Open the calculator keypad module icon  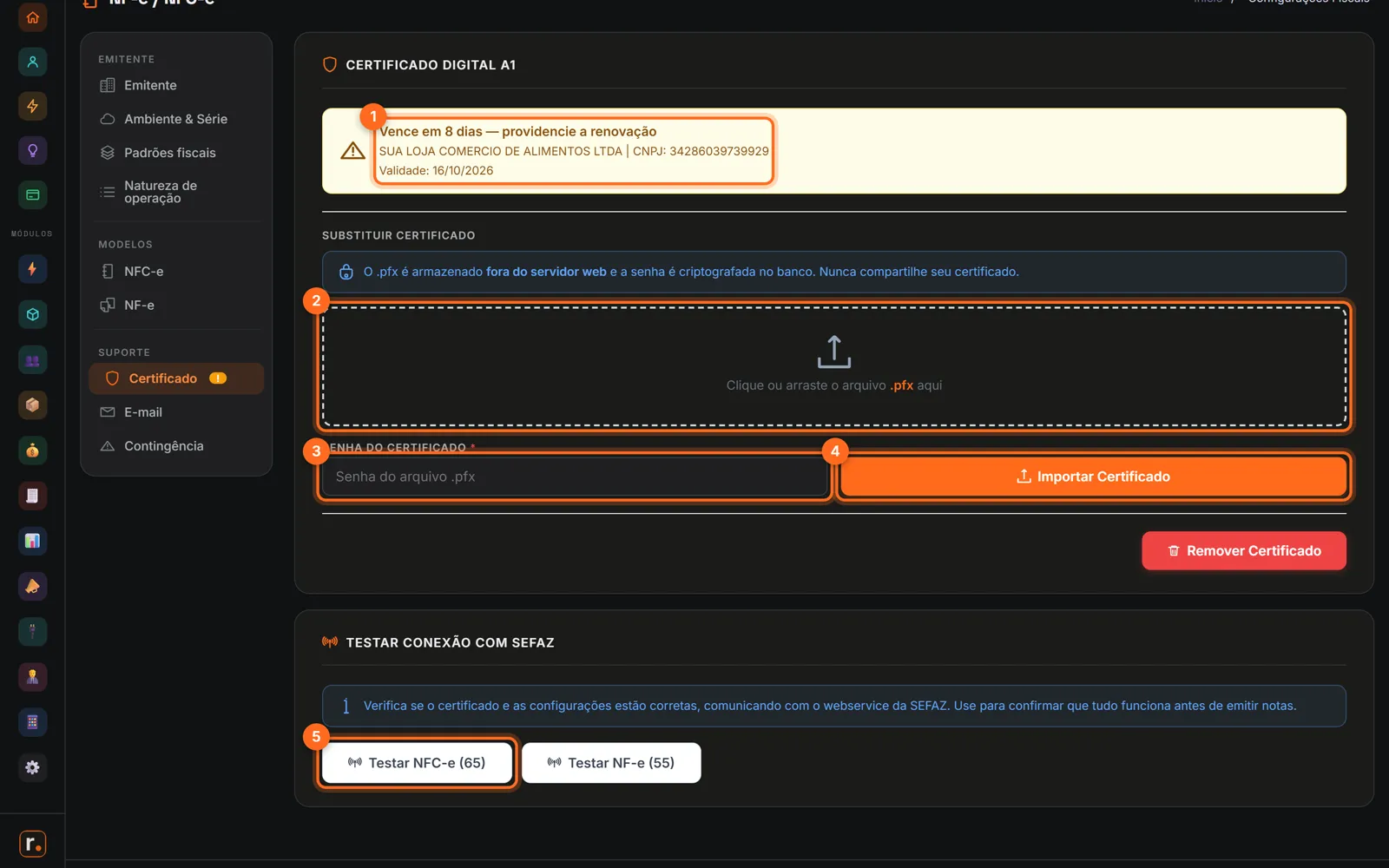tap(32, 722)
